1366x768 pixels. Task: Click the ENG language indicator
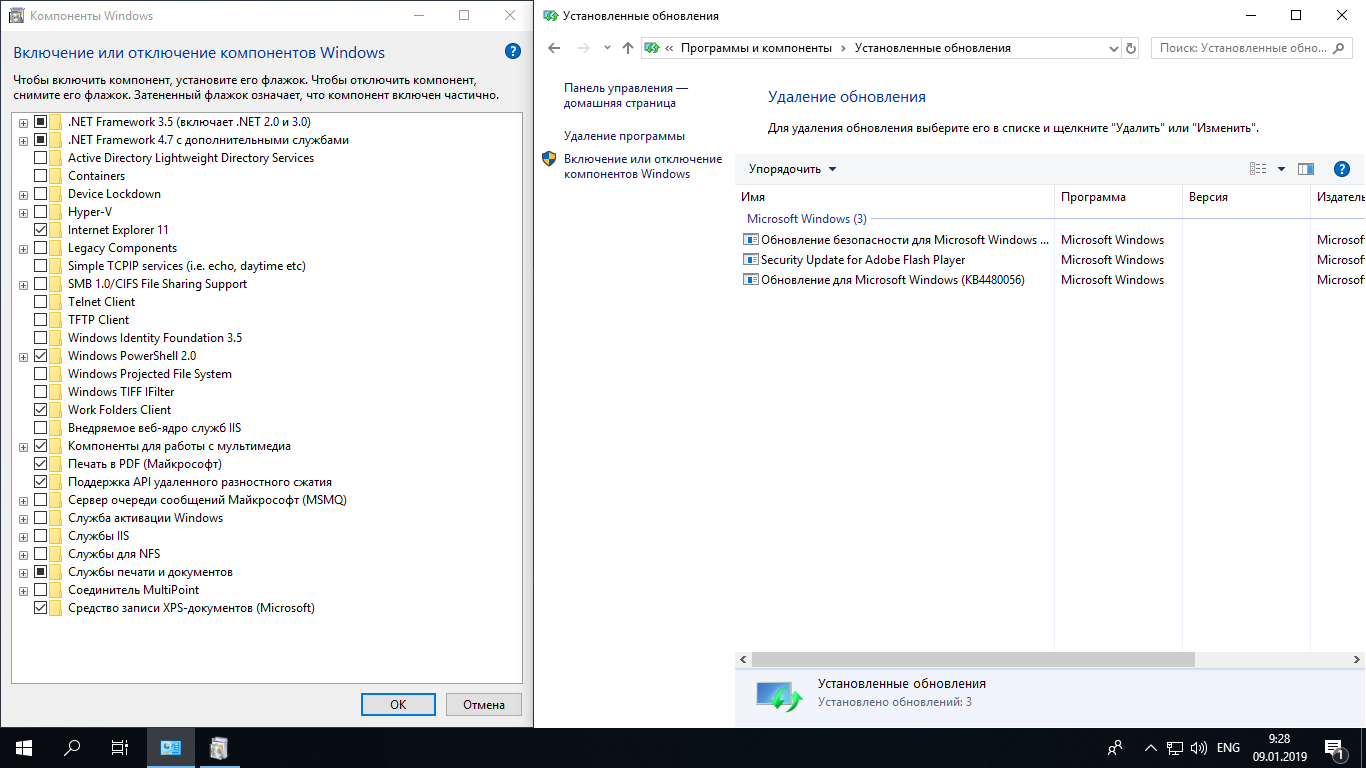pos(1229,748)
